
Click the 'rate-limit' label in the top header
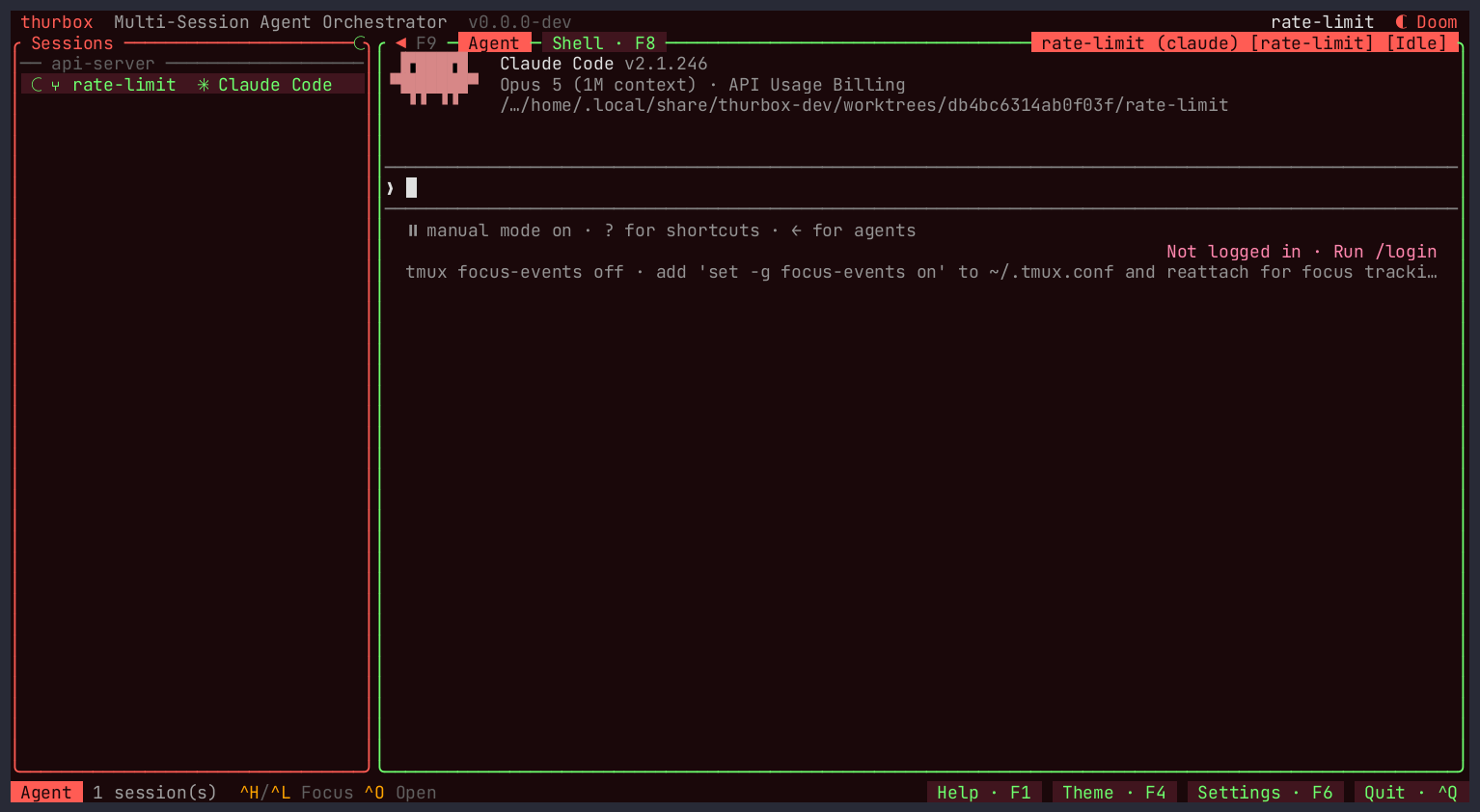(1322, 22)
